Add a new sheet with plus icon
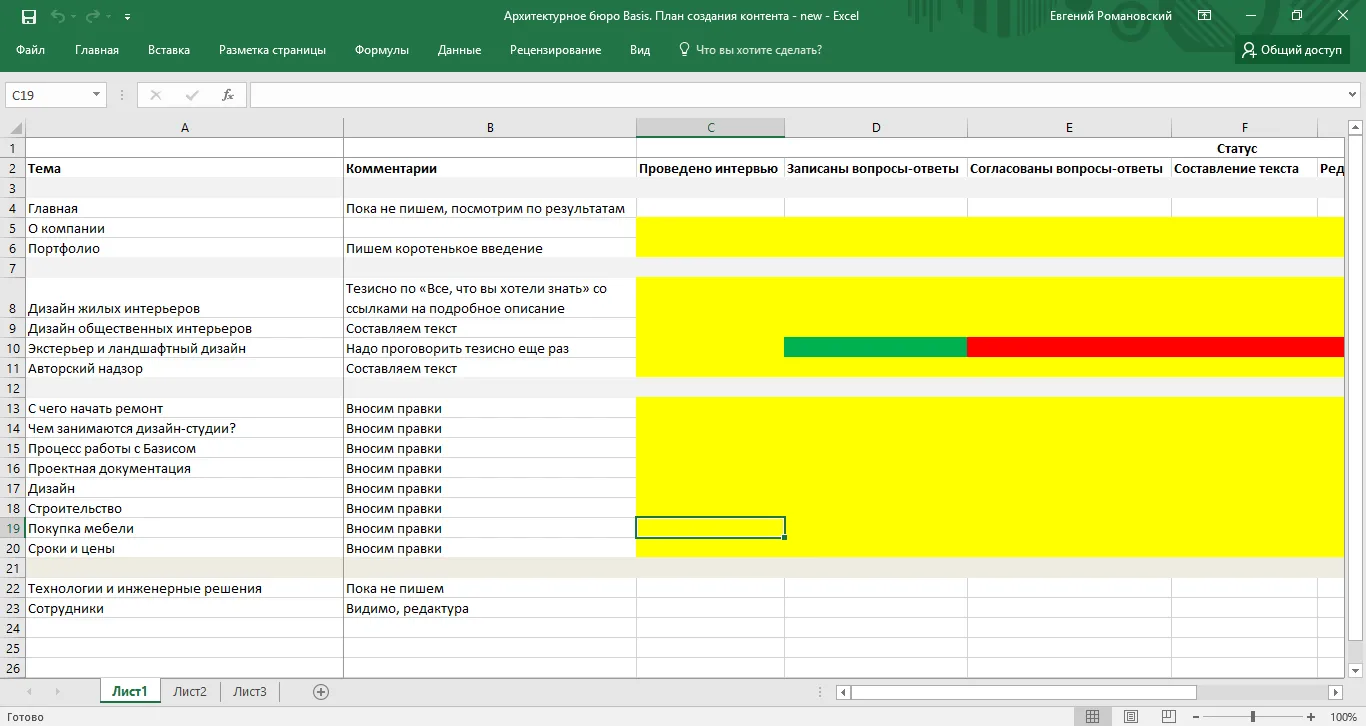 pyautogui.click(x=321, y=691)
